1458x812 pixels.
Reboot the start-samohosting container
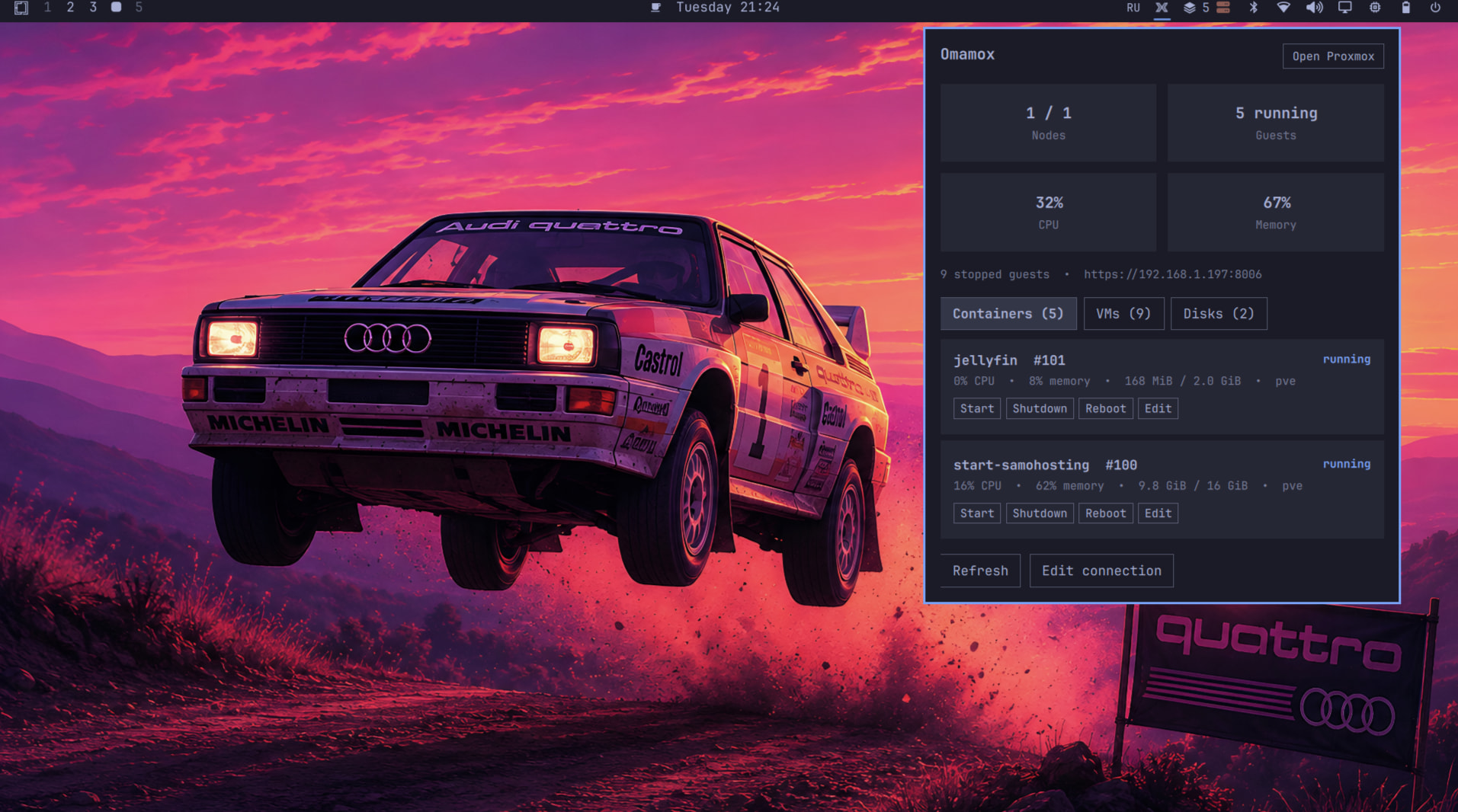point(1106,513)
